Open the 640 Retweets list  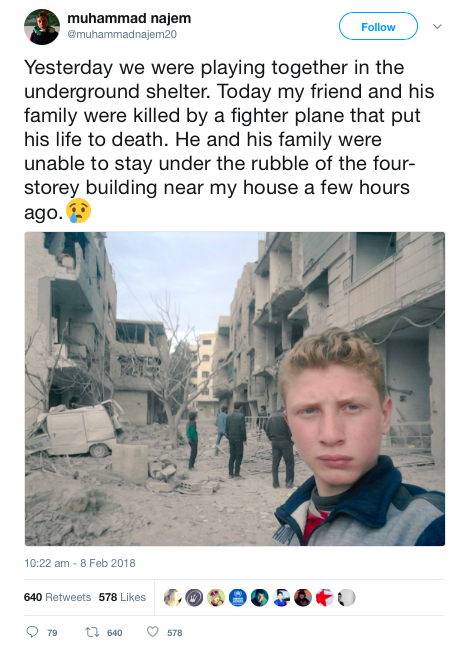pos(57,597)
